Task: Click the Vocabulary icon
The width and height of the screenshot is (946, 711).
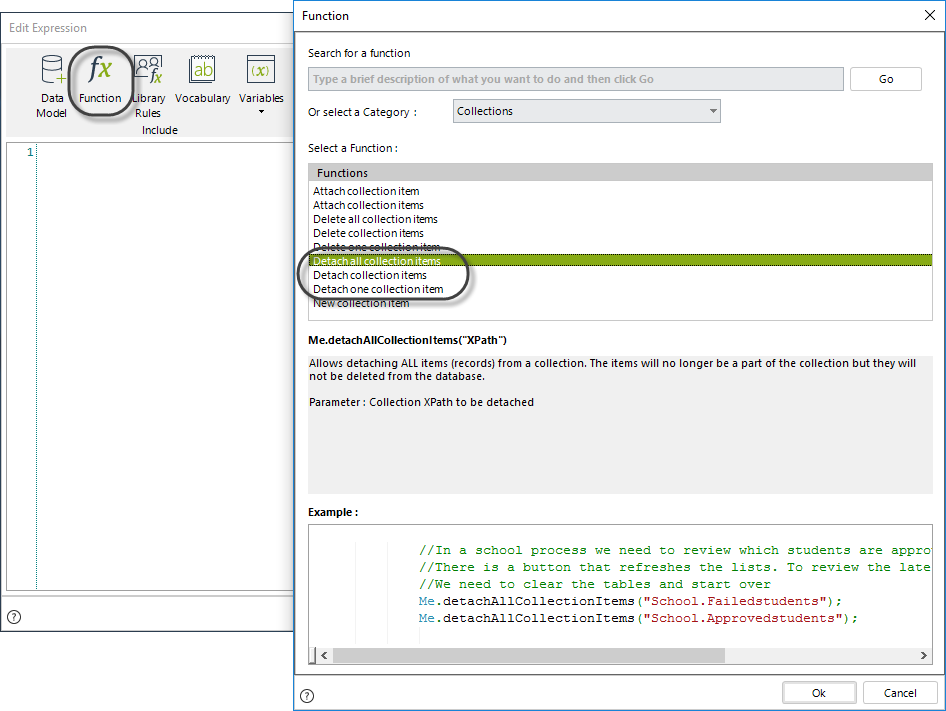Action: 202,70
